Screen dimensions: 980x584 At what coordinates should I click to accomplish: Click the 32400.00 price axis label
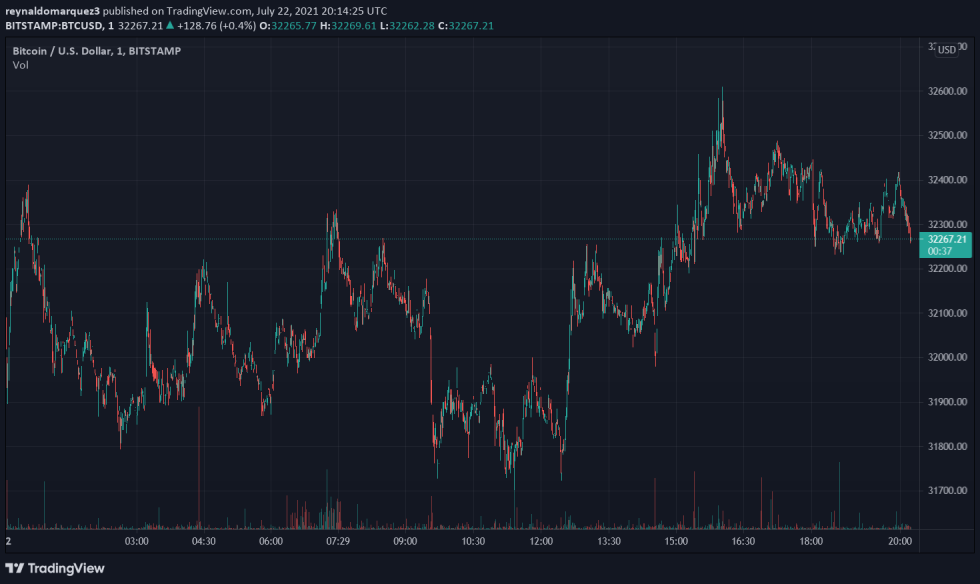(946, 180)
